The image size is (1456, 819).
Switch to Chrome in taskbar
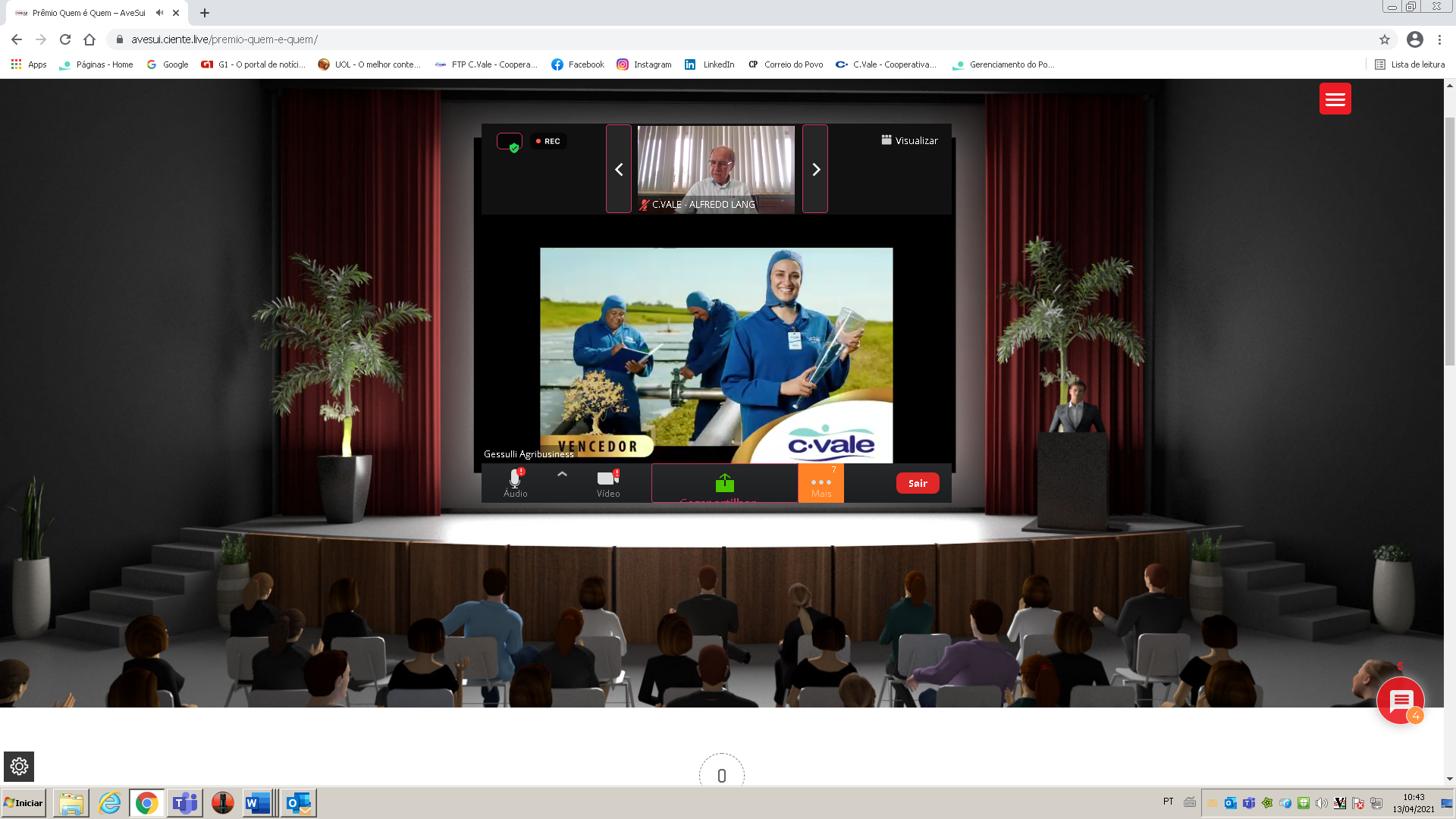pyautogui.click(x=147, y=803)
